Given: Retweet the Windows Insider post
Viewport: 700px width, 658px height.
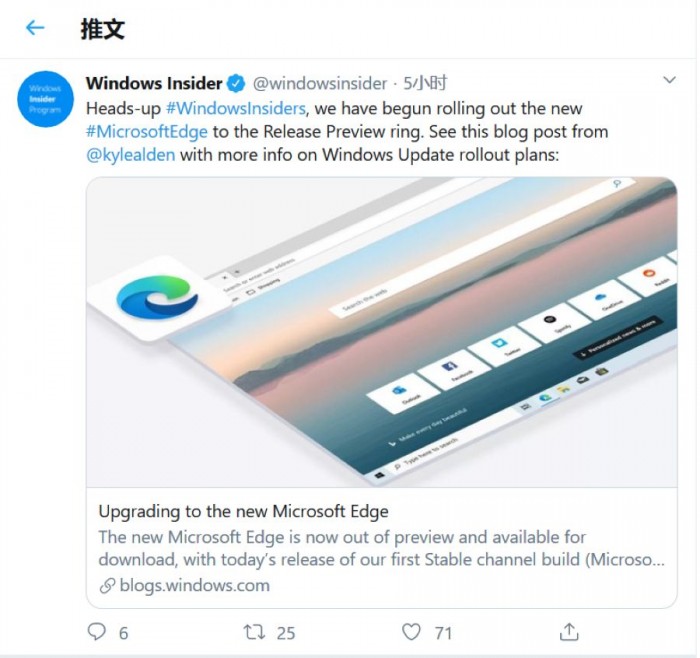Looking at the screenshot, I should click(255, 631).
